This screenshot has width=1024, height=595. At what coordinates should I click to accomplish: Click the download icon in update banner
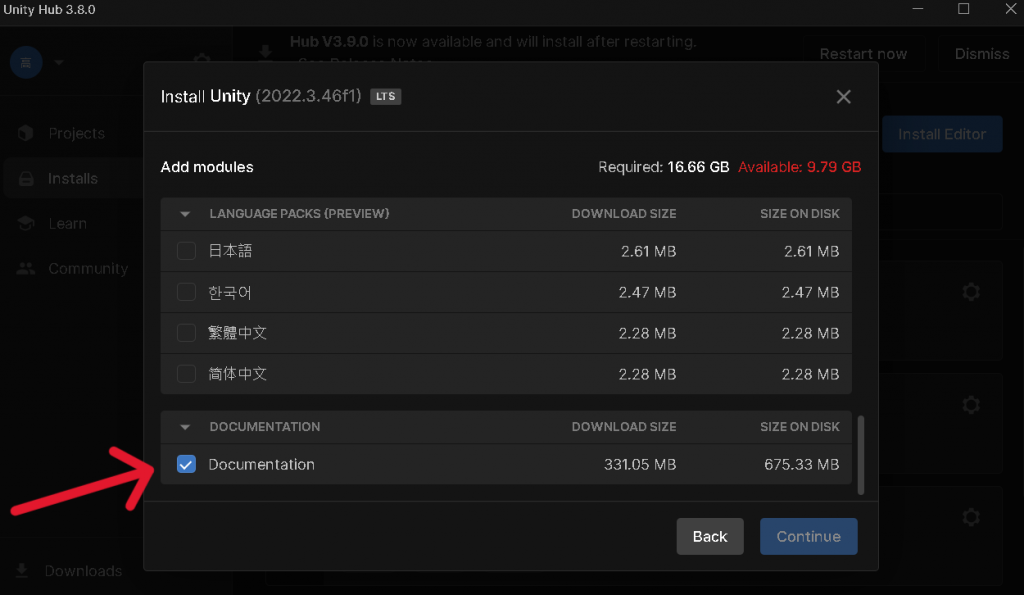(265, 52)
